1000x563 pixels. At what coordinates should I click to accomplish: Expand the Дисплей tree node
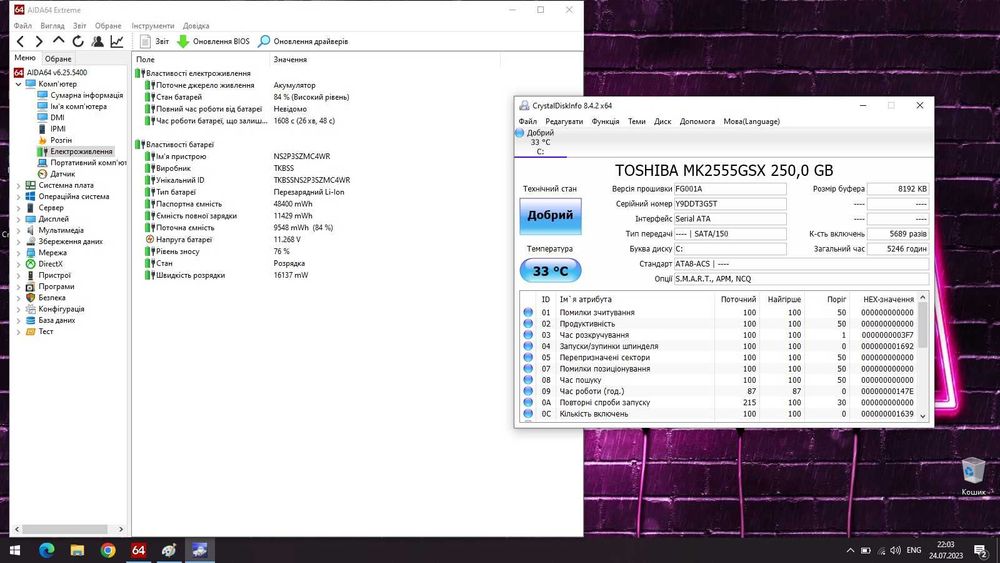click(x=18, y=219)
